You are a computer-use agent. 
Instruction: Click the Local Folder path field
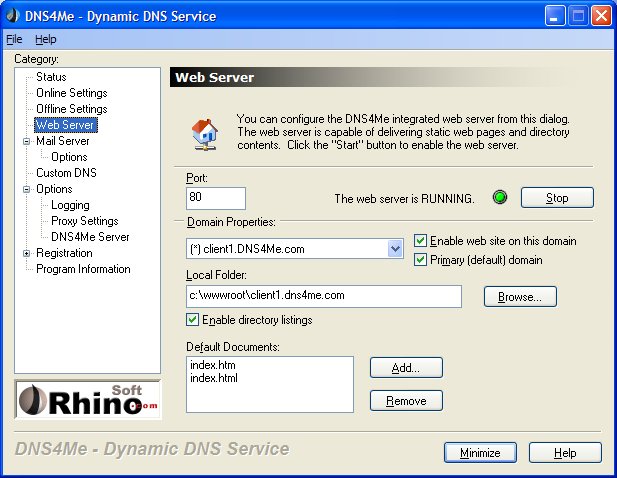(x=324, y=296)
